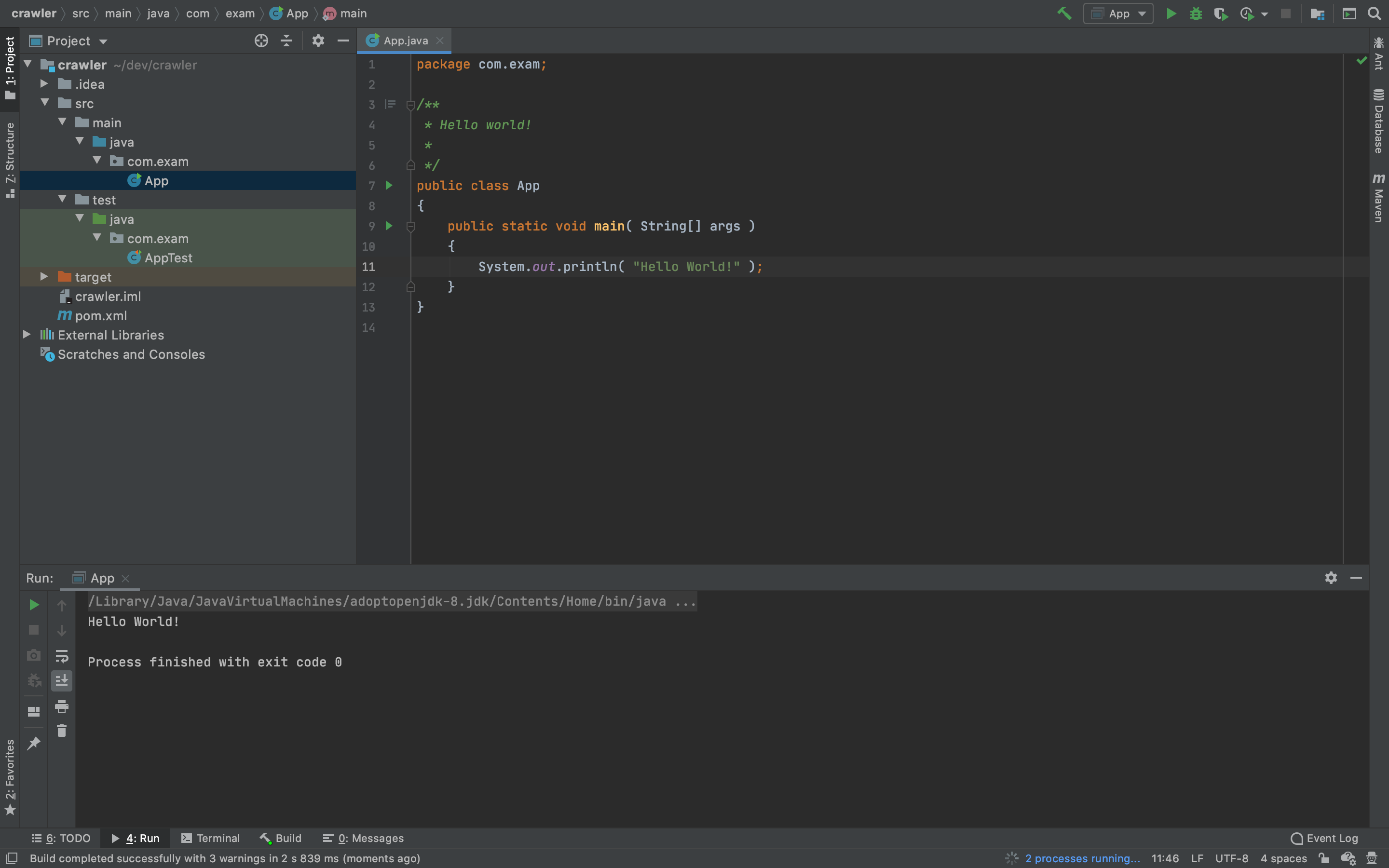Switch to the Build tool window tab
This screenshot has height=868, width=1389.
pyautogui.click(x=281, y=838)
